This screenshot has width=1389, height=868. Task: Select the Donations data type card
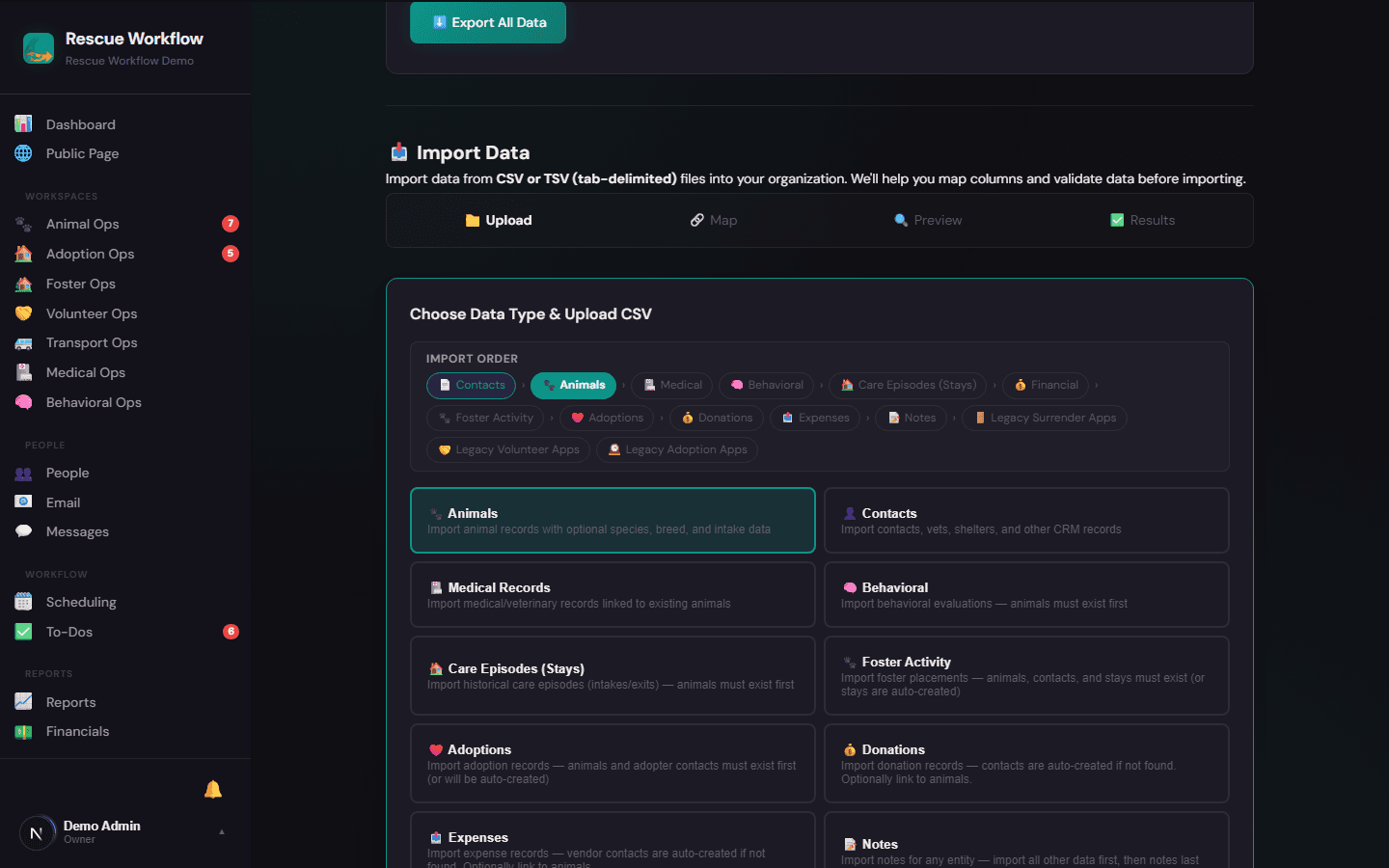(x=1026, y=763)
